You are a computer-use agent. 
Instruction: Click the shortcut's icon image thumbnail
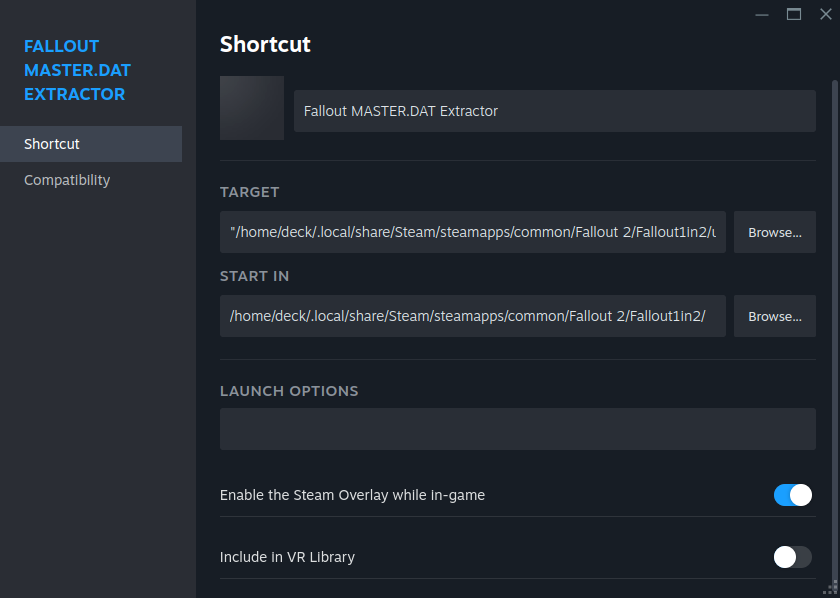tap(252, 108)
